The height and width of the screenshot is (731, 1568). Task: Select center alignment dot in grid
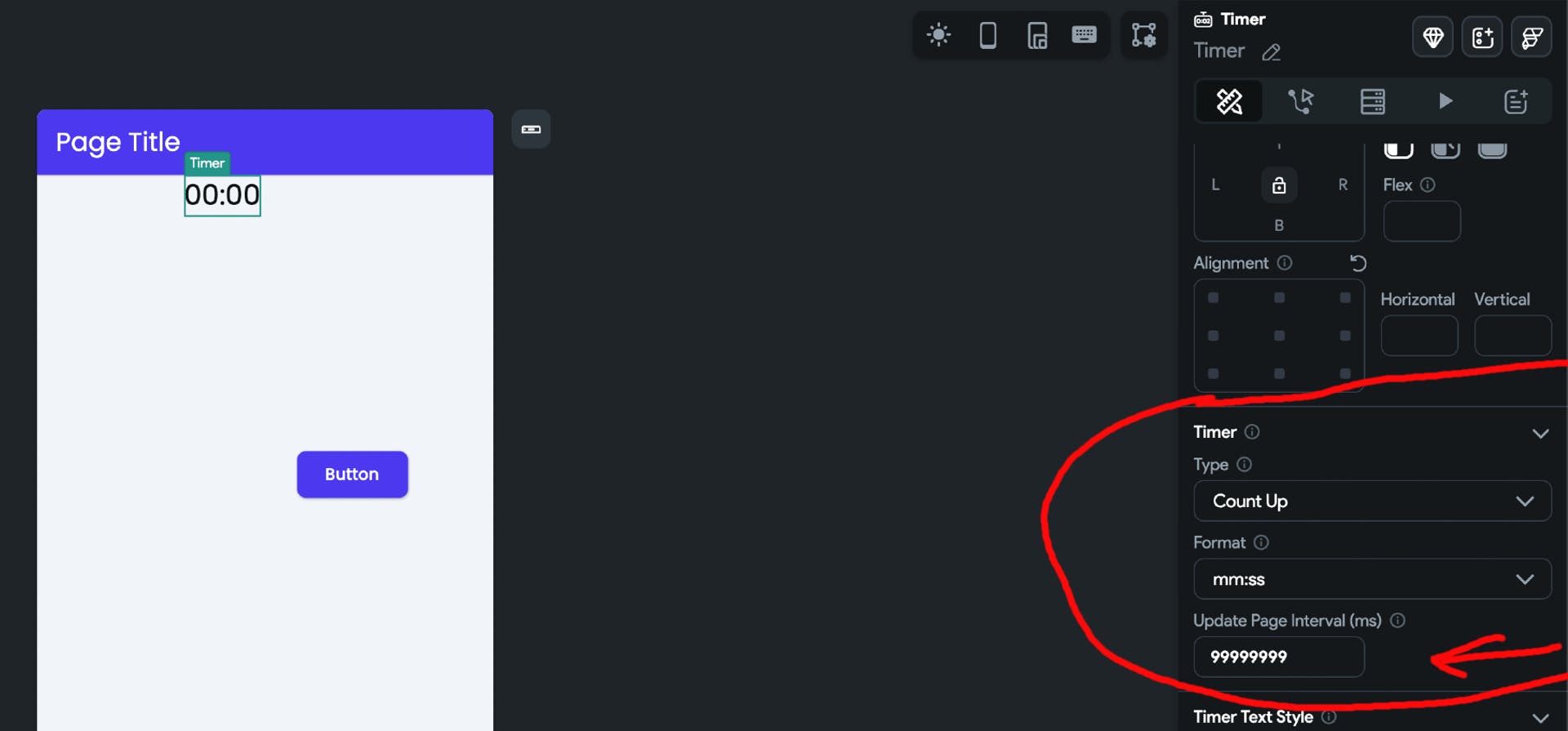[1279, 336]
